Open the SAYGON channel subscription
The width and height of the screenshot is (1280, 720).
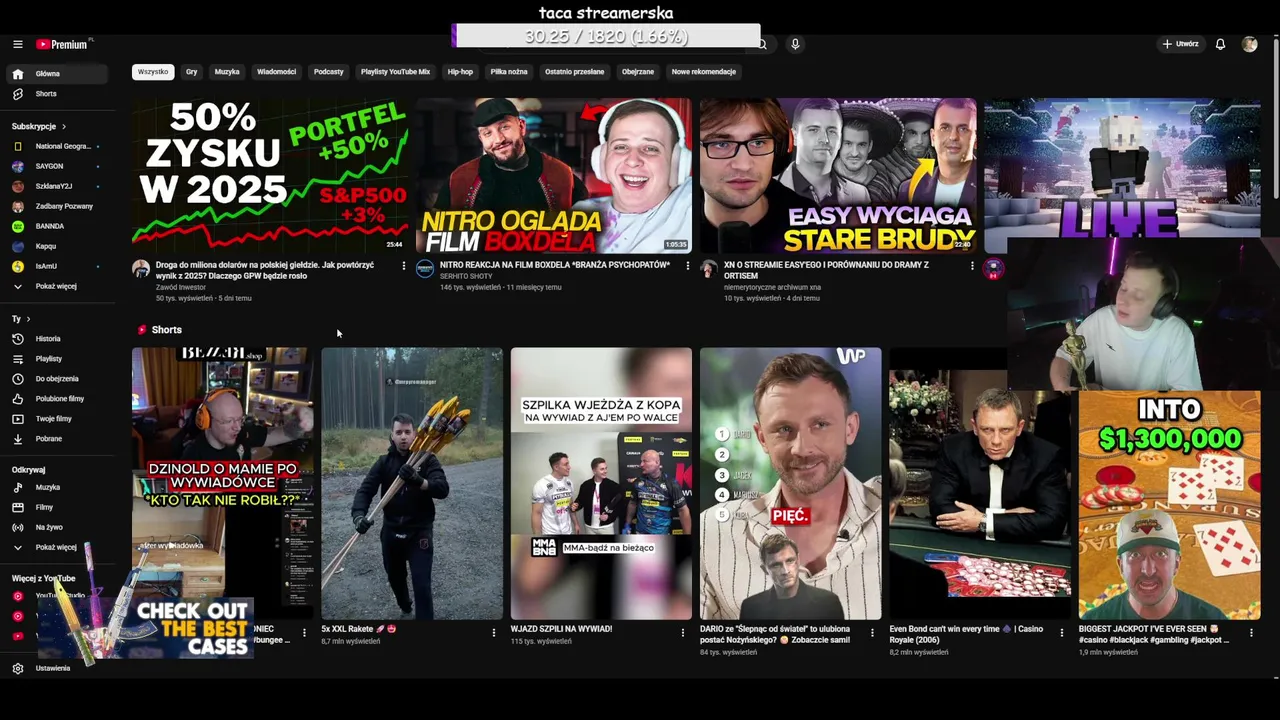click(x=58, y=166)
